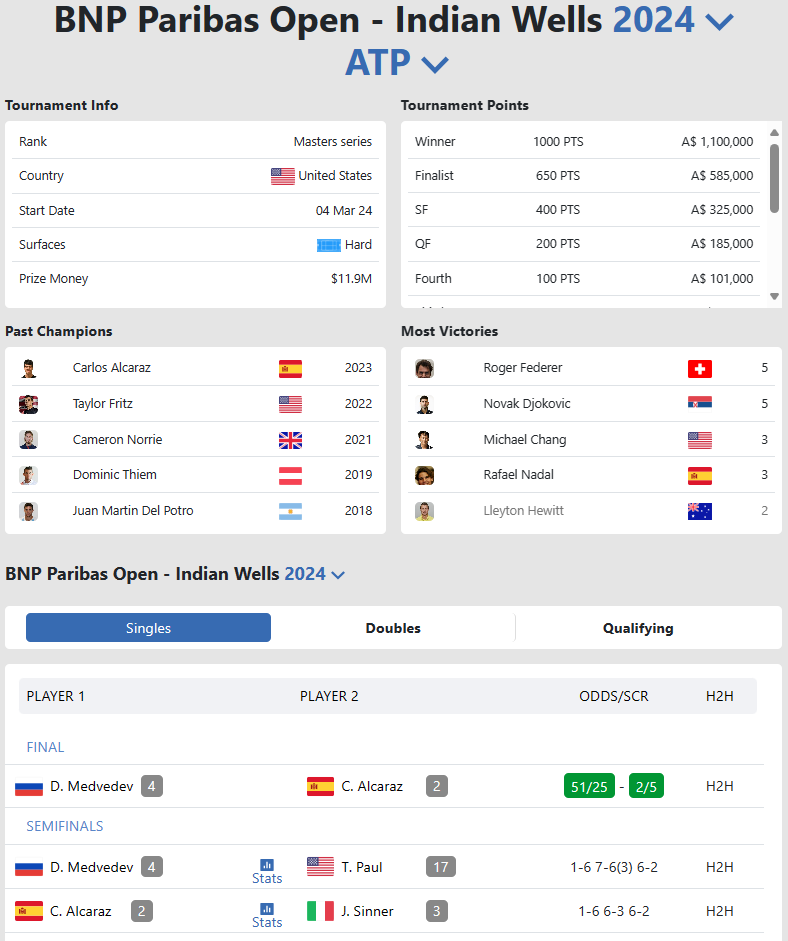Image resolution: width=788 pixels, height=941 pixels.
Task: Click the Hard court surface icon
Action: (x=329, y=245)
